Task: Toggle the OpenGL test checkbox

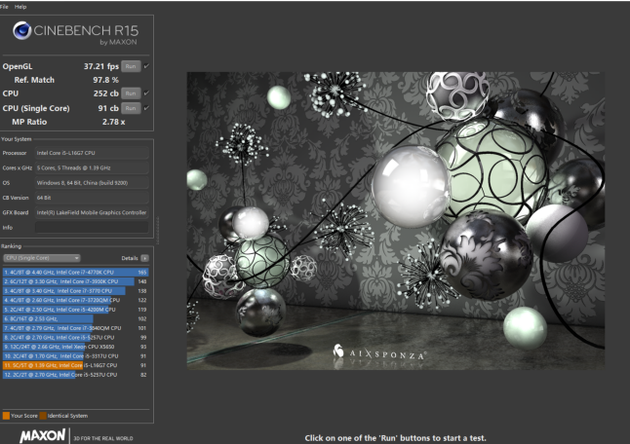Action: click(146, 66)
